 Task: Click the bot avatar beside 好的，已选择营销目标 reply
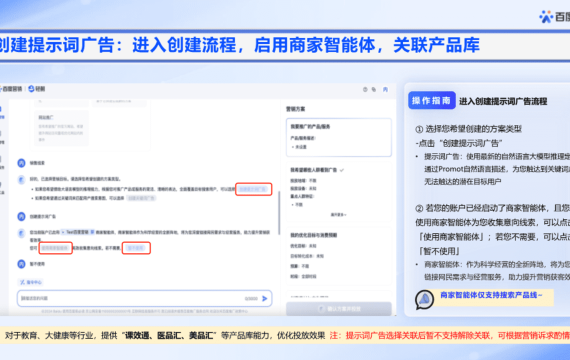click(x=21, y=179)
